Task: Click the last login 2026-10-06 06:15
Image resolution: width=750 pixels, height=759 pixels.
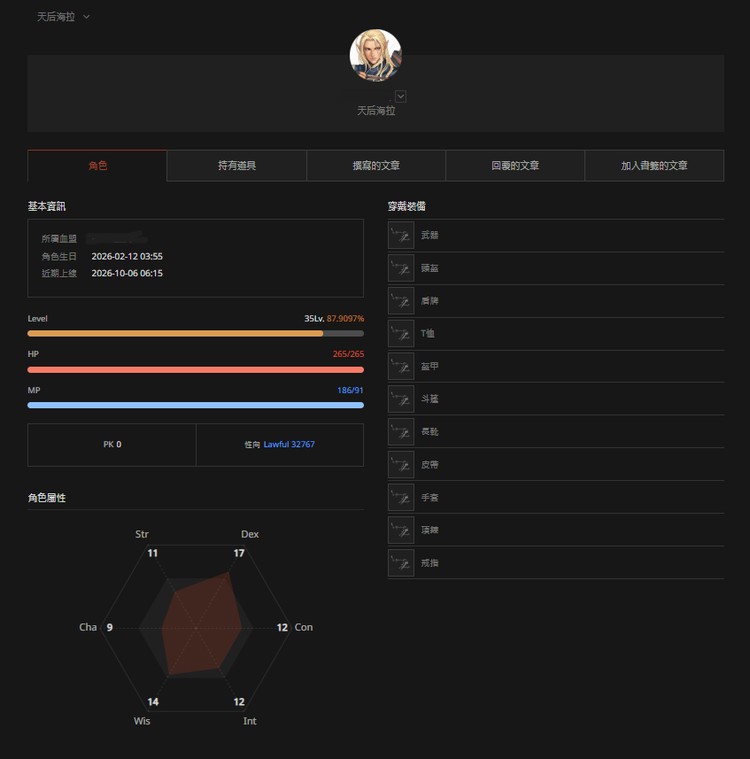Action: (127, 273)
